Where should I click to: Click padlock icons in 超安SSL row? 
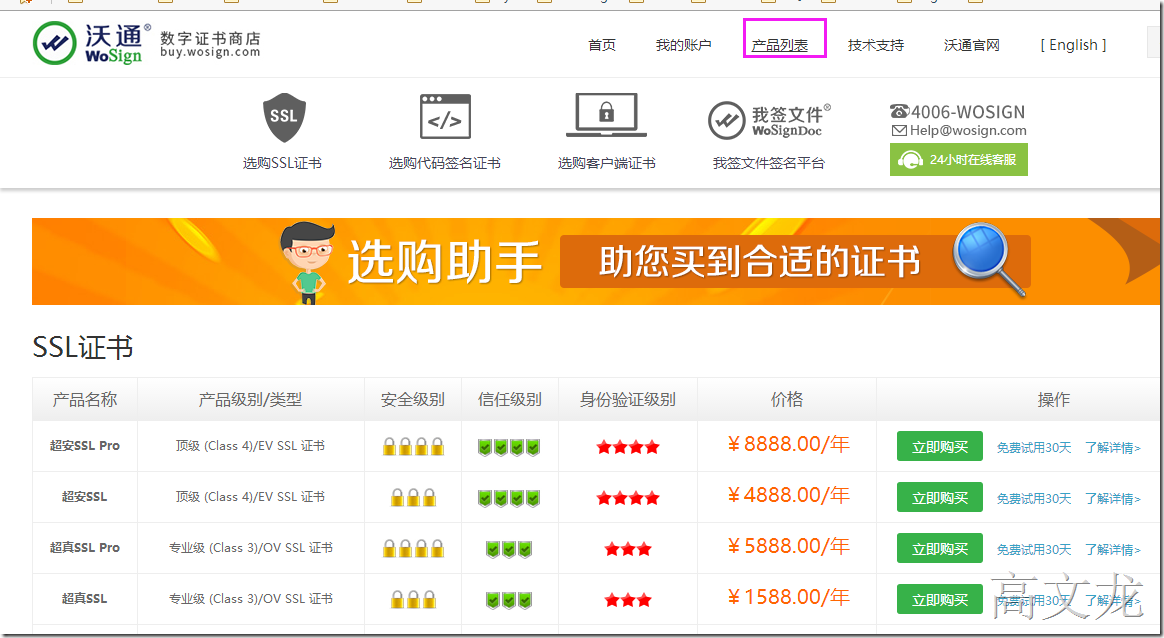(x=413, y=498)
